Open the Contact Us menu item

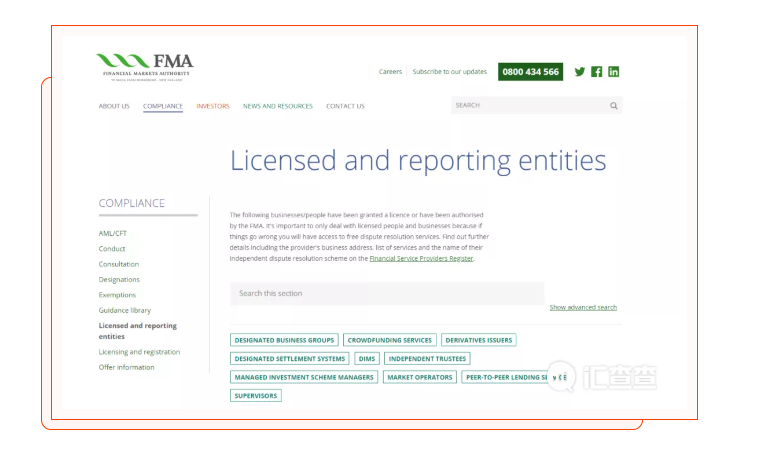pos(345,106)
